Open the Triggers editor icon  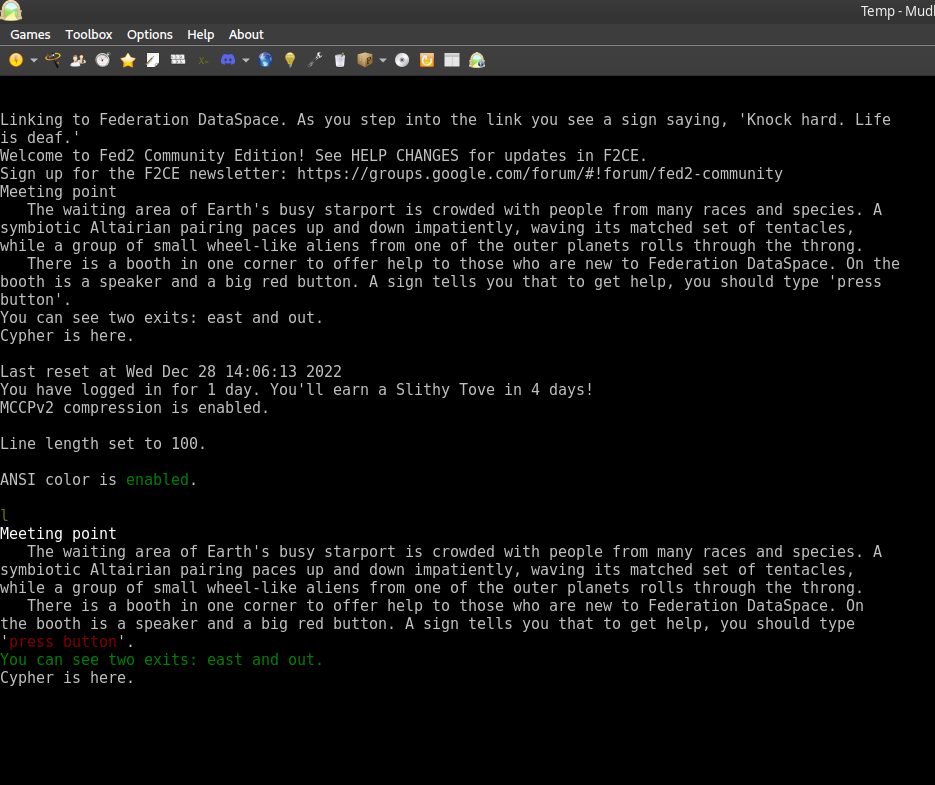tap(52, 60)
